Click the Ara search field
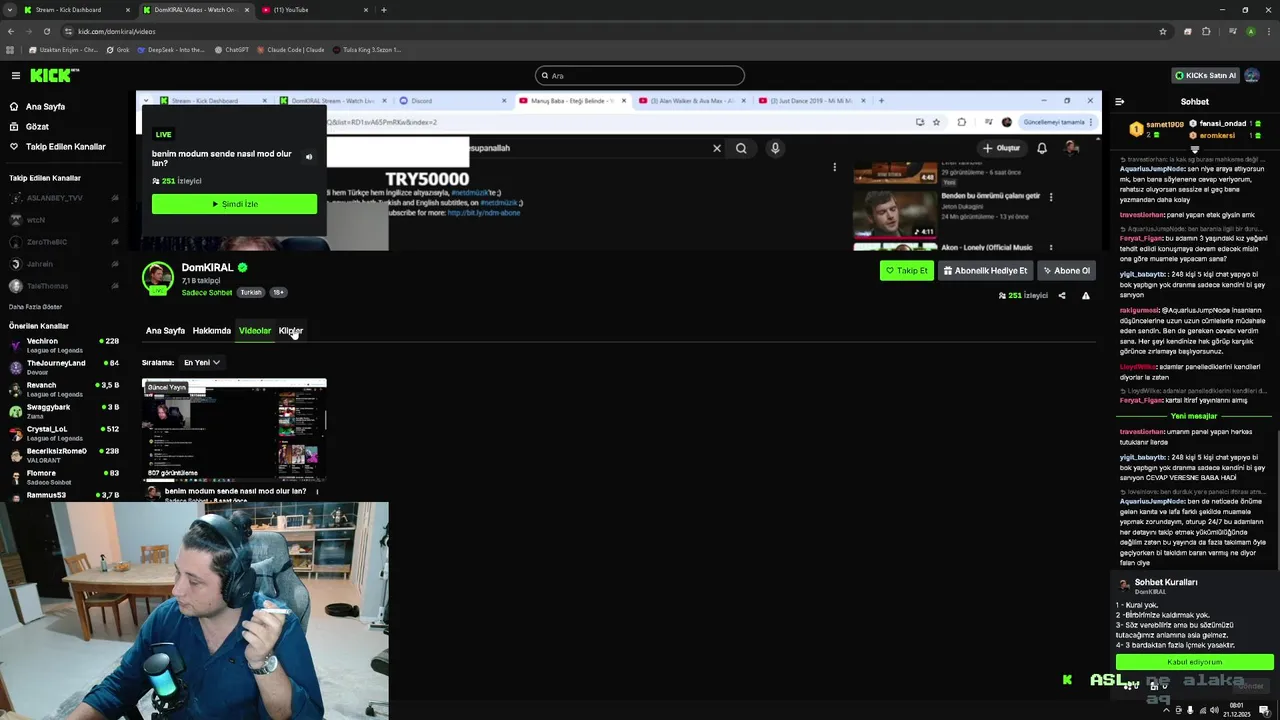Viewport: 1280px width, 720px height. pos(640,75)
